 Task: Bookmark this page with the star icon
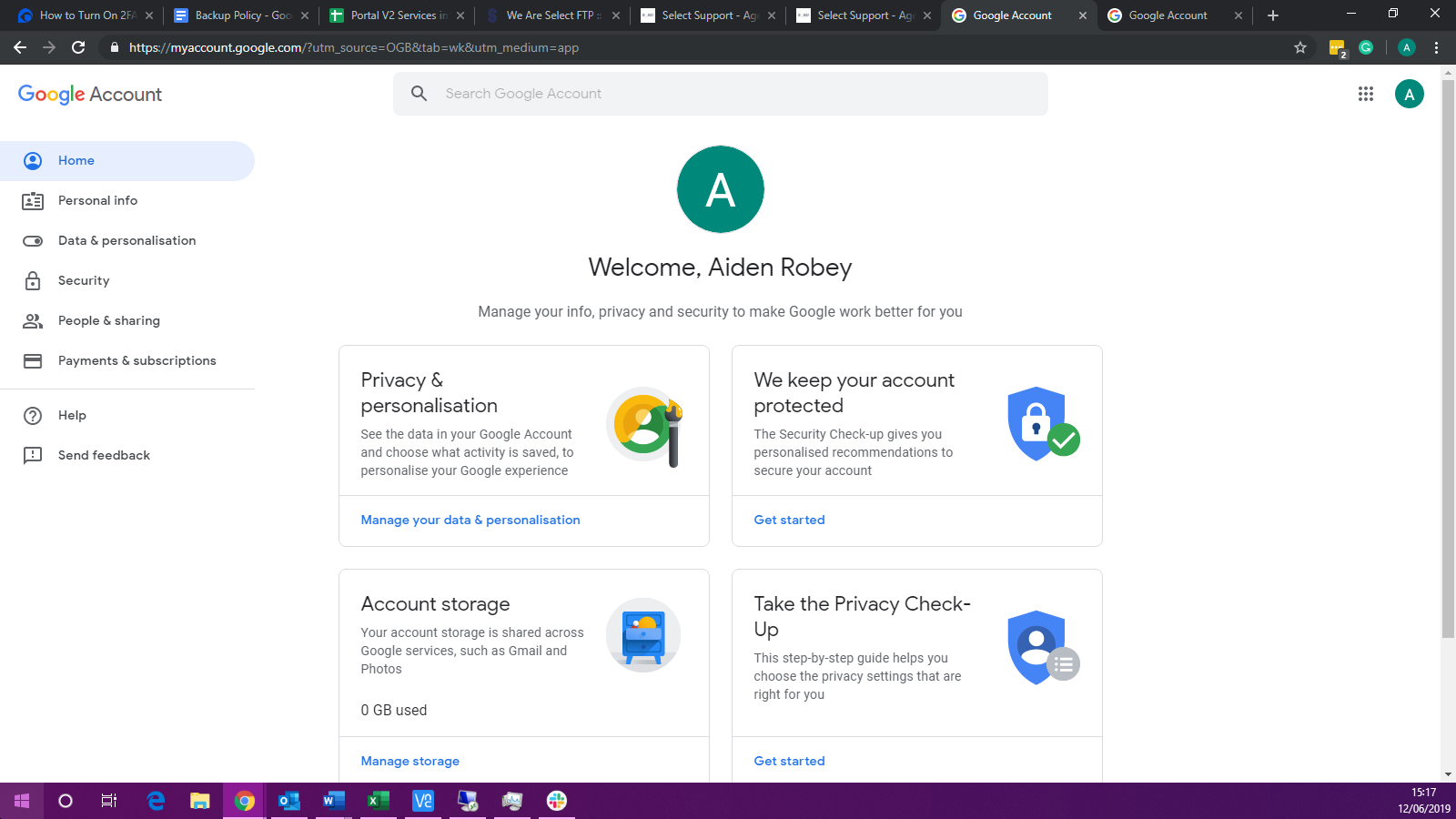coord(1300,47)
